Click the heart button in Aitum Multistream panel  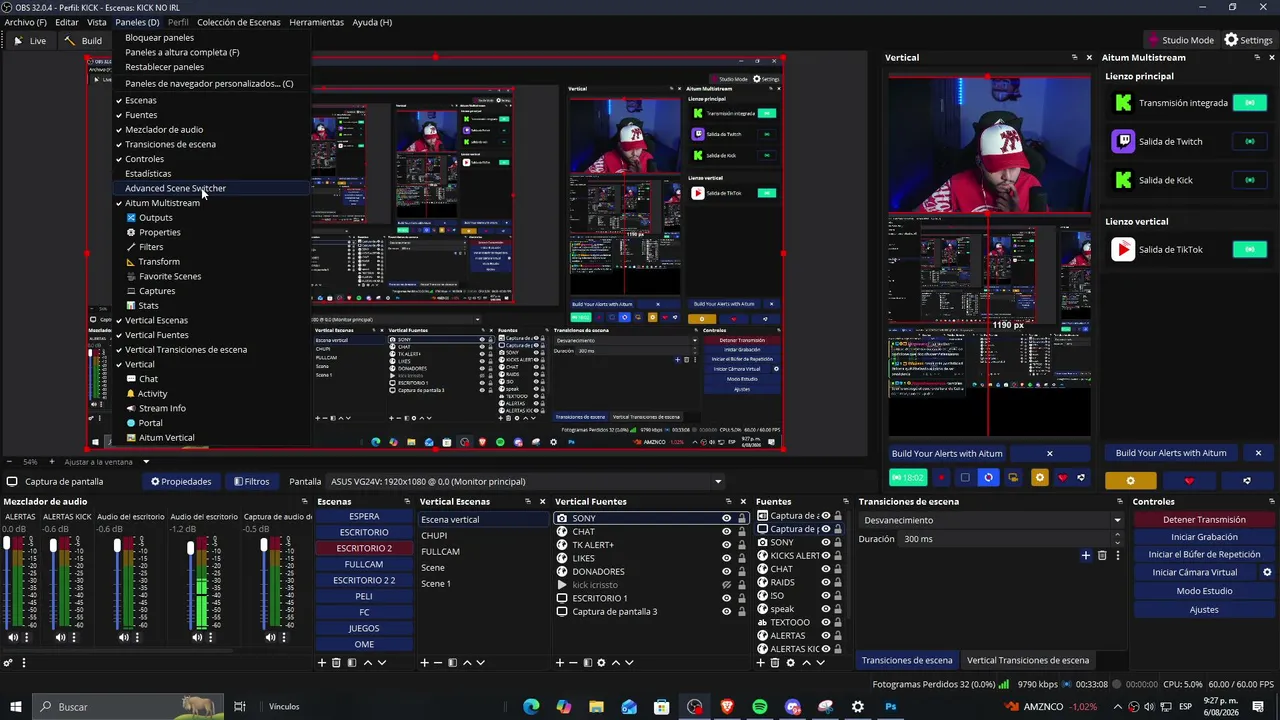coord(1188,481)
